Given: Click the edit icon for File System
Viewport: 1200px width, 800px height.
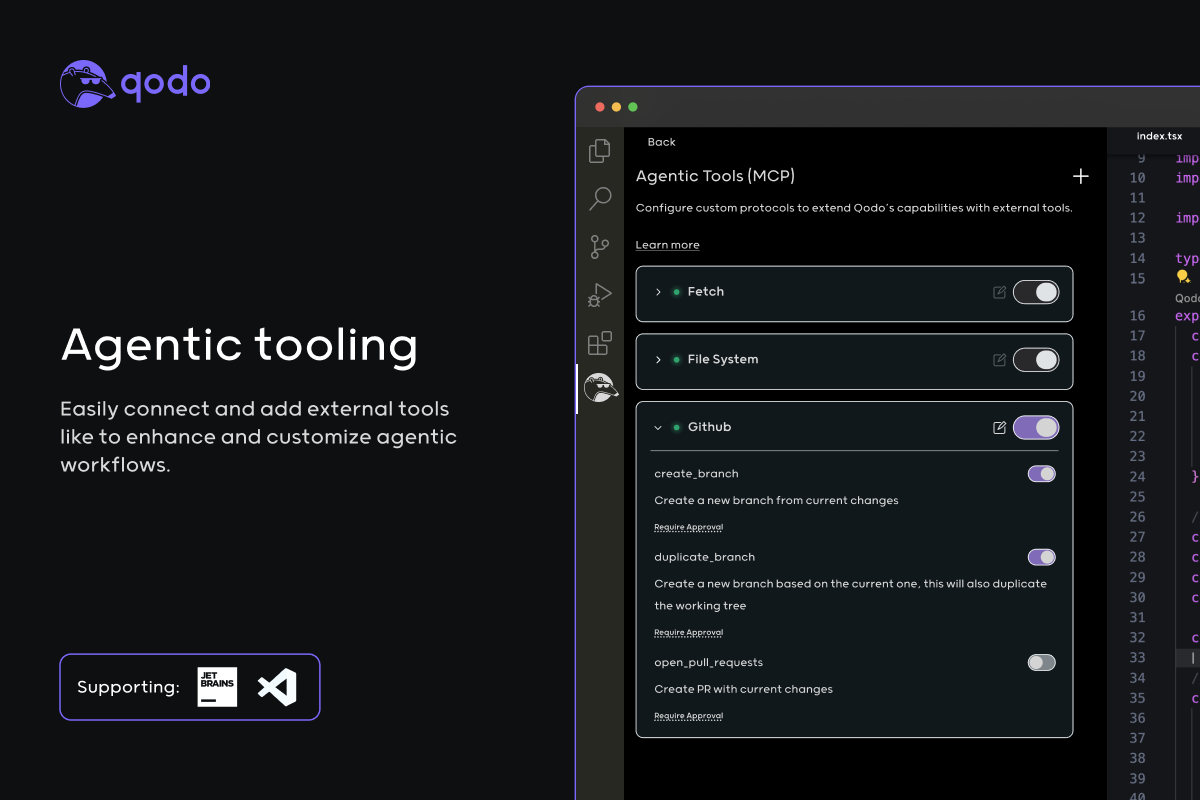Looking at the screenshot, I should click(999, 360).
